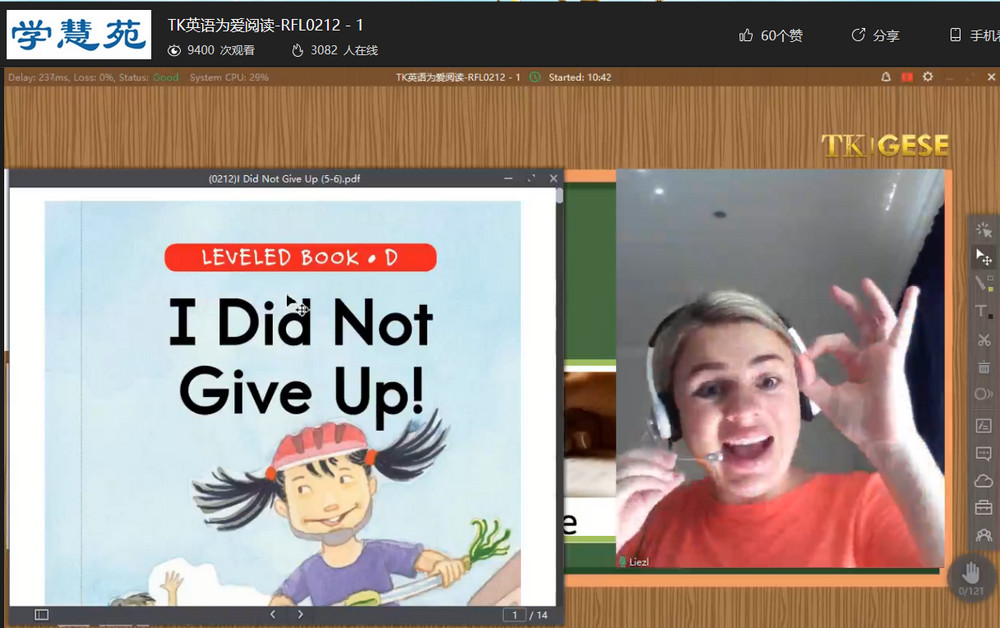Minimize the PDF document window

point(508,179)
